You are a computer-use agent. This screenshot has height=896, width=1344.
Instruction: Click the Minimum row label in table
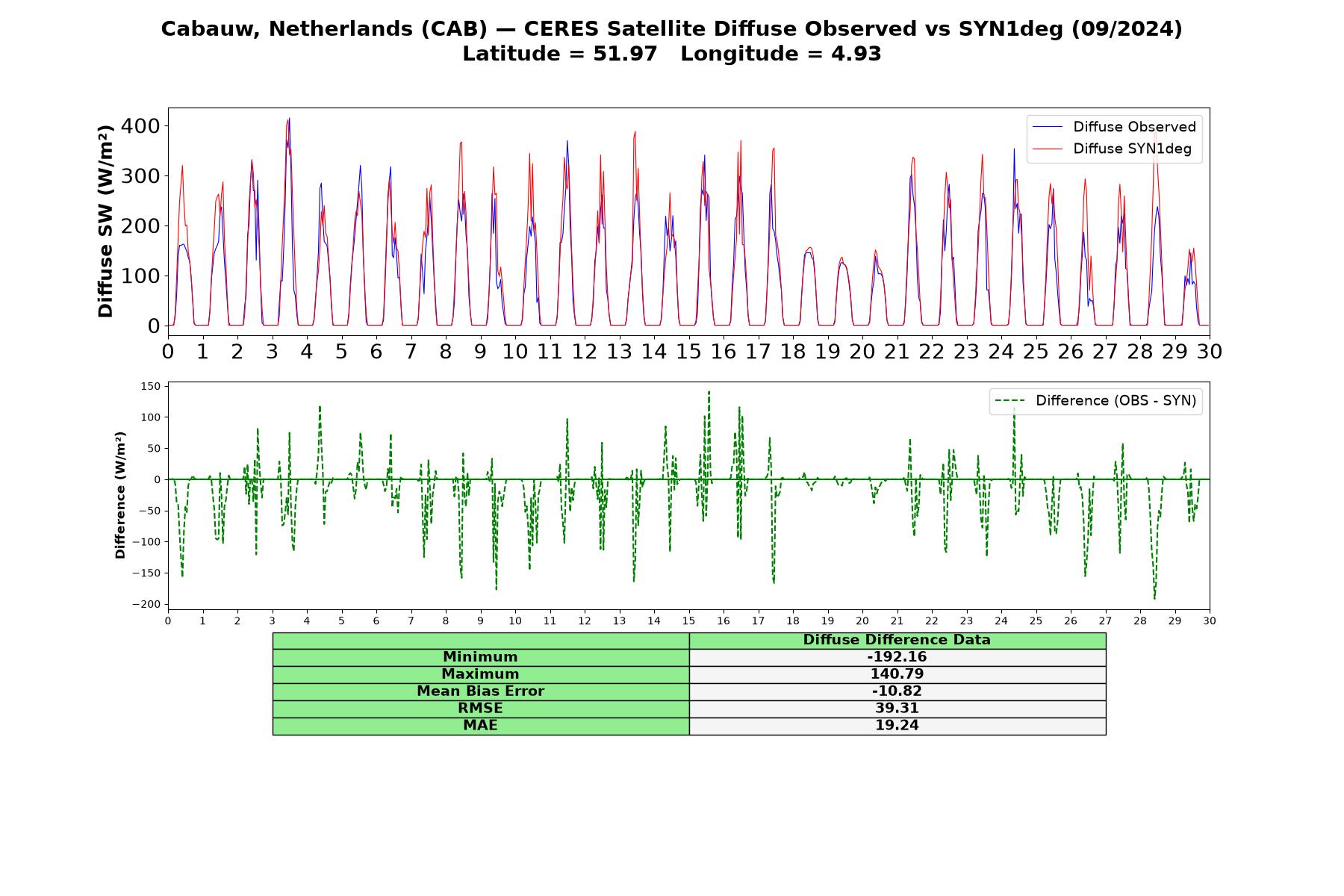click(480, 657)
